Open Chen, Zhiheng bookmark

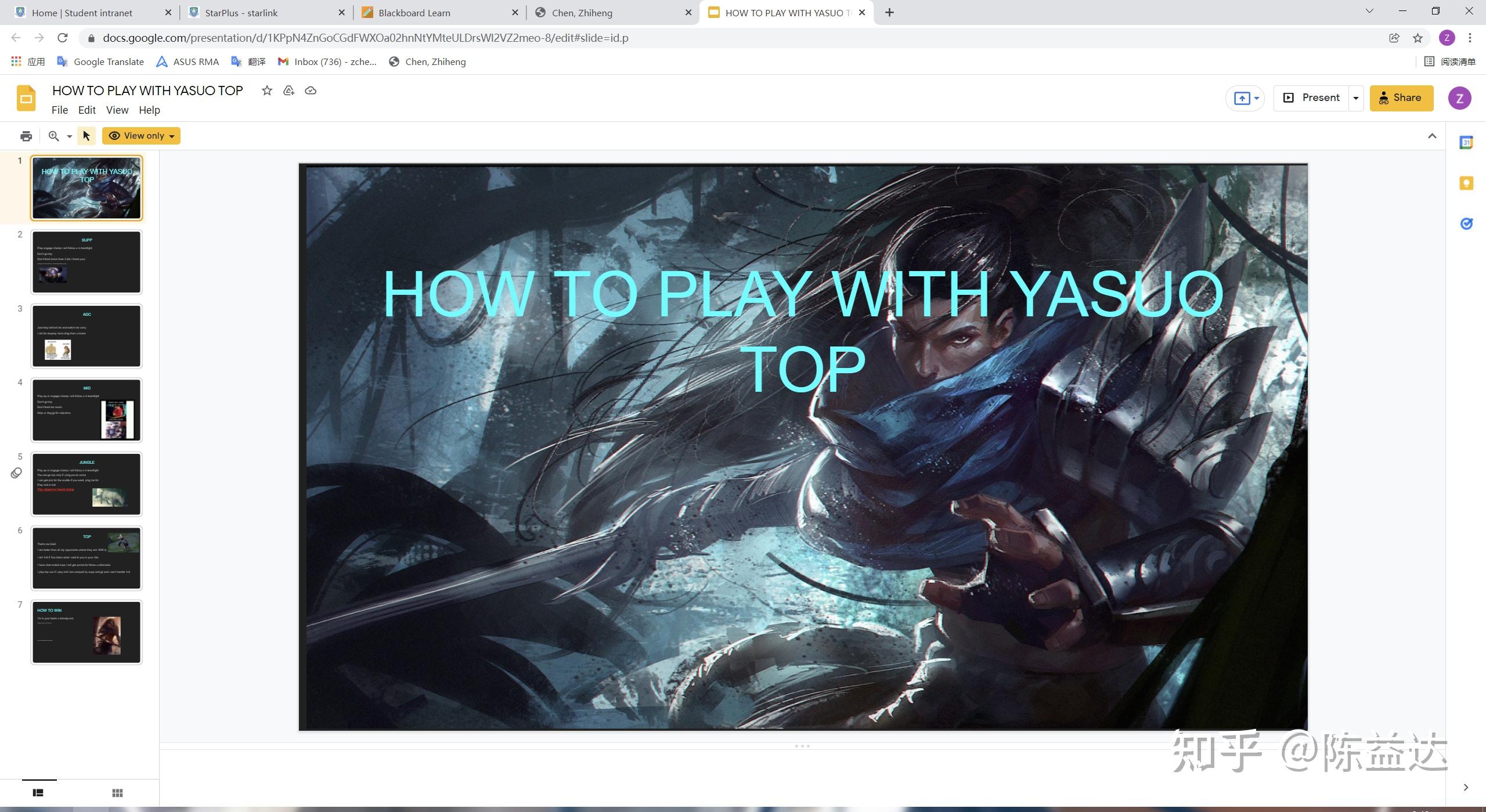427,62
